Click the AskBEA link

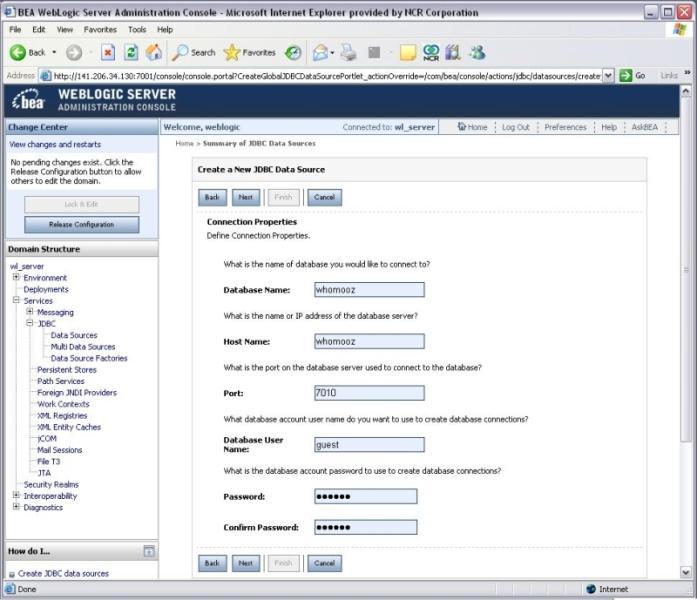click(645, 127)
